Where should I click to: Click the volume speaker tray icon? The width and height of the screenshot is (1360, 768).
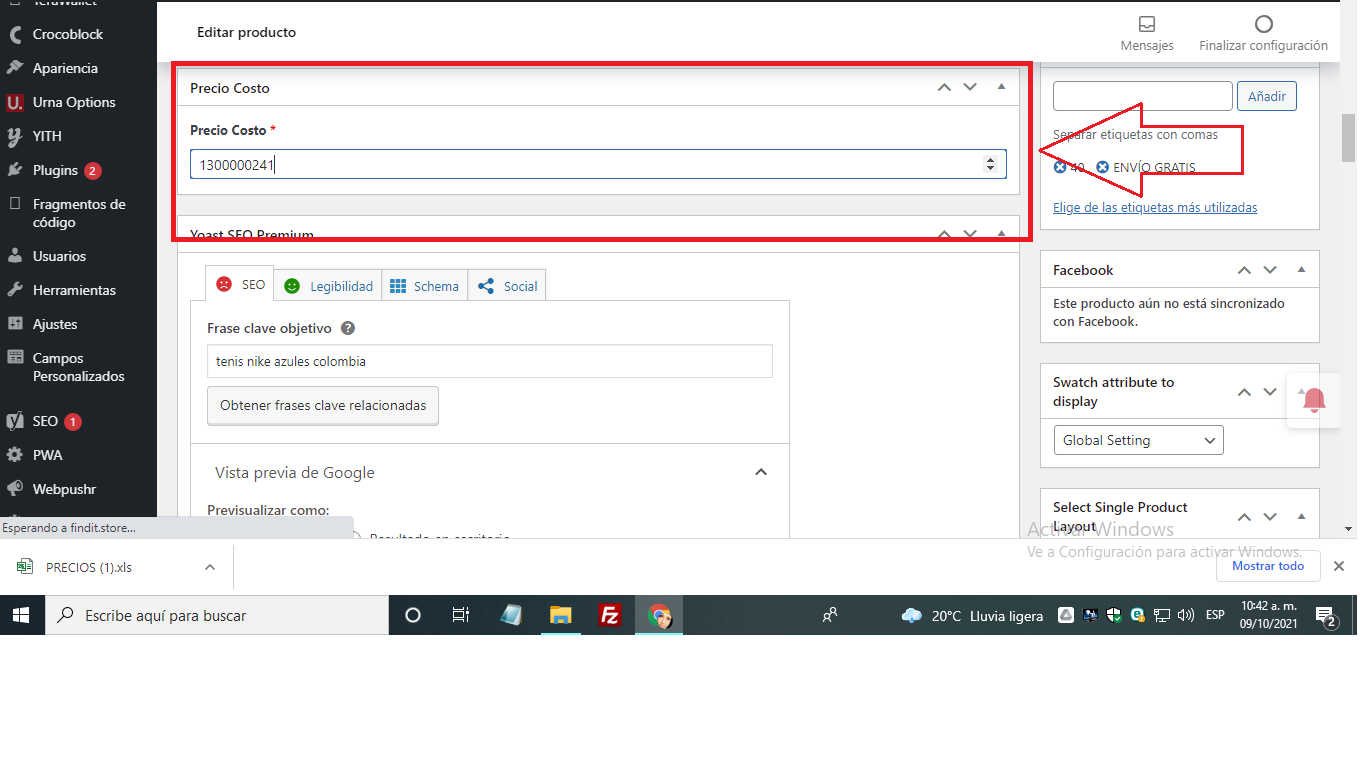click(x=1186, y=615)
